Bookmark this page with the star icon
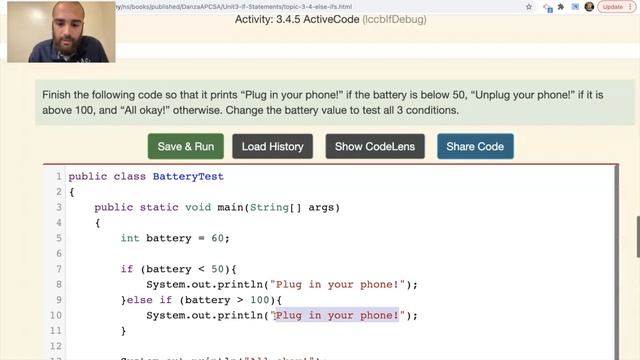The image size is (640, 360). [x=529, y=7]
